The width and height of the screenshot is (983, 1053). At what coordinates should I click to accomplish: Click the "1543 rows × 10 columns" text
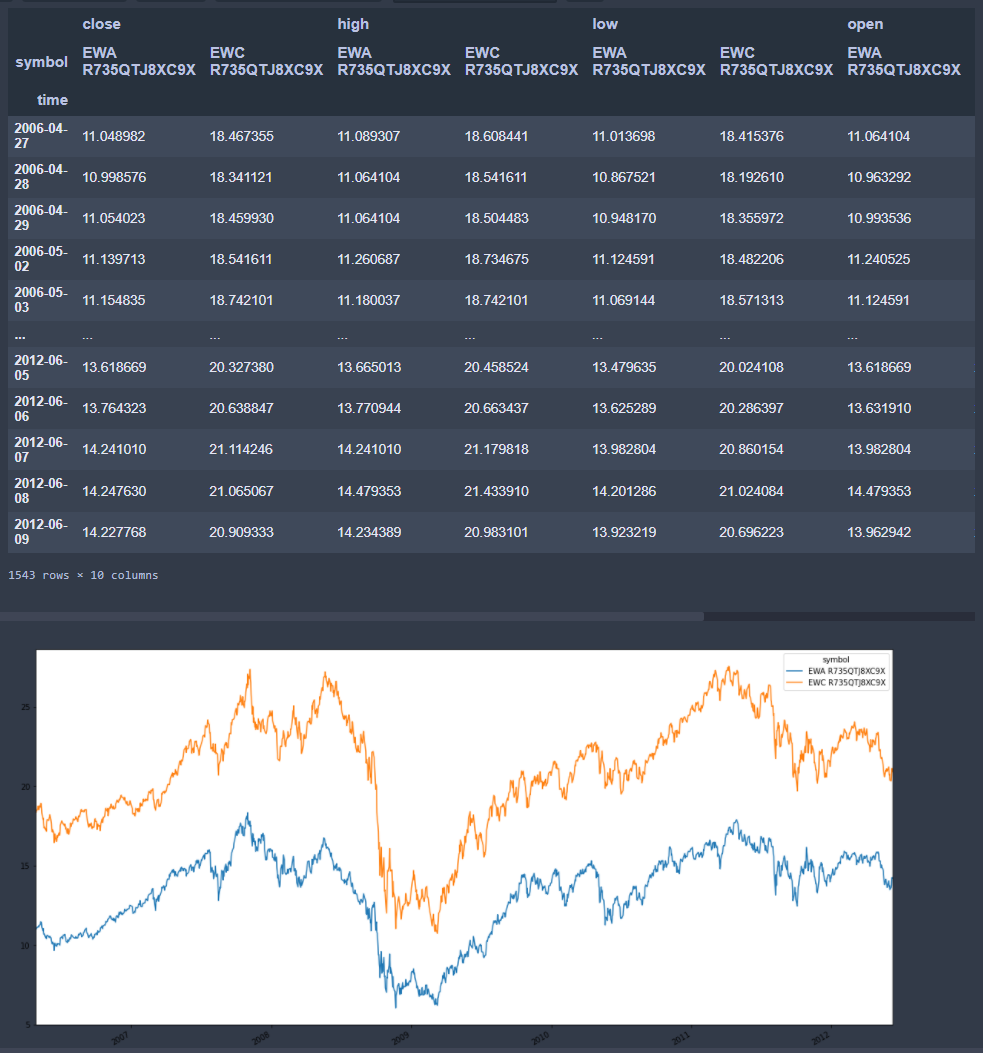(x=82, y=574)
